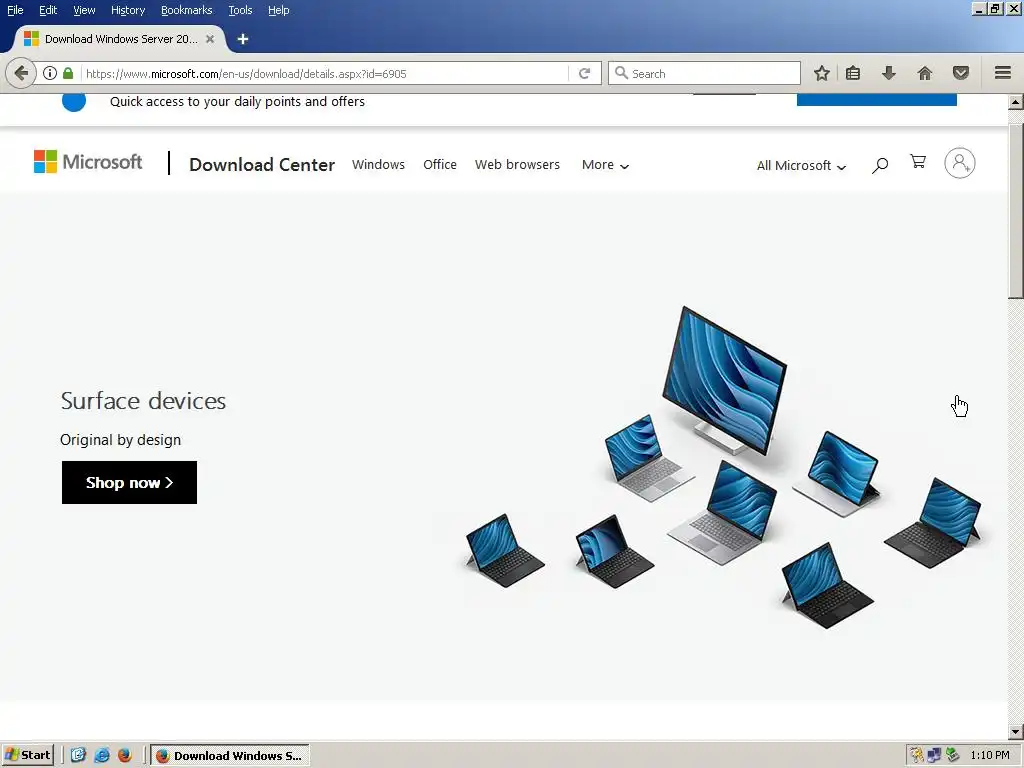Click the Microsoft logo
Screen dimensions: 1024x768
(88, 162)
